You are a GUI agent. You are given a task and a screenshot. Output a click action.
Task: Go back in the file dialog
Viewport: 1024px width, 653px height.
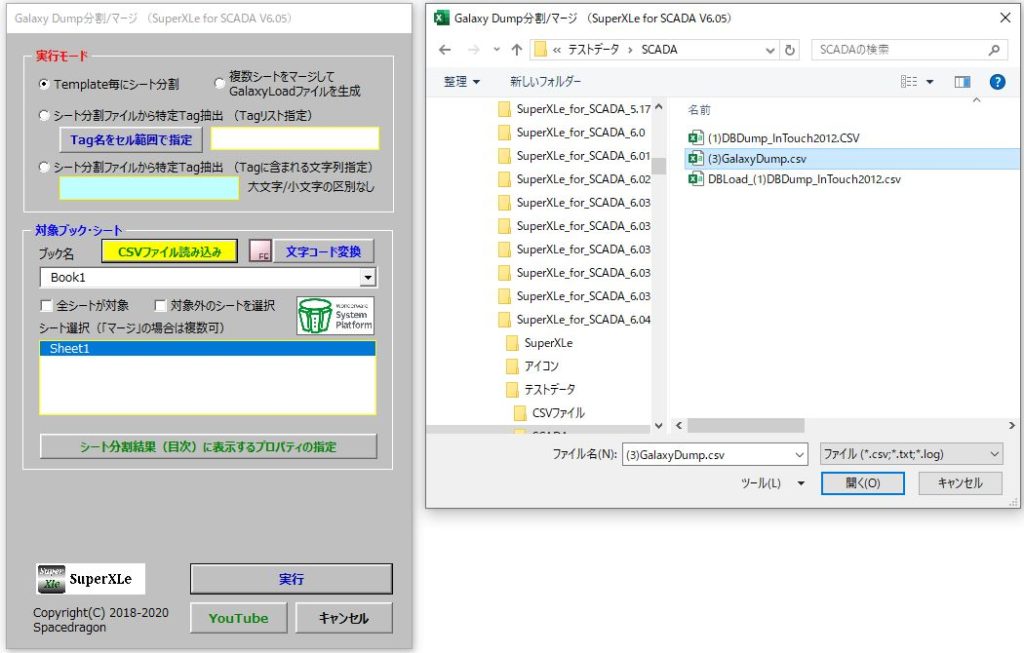point(445,50)
